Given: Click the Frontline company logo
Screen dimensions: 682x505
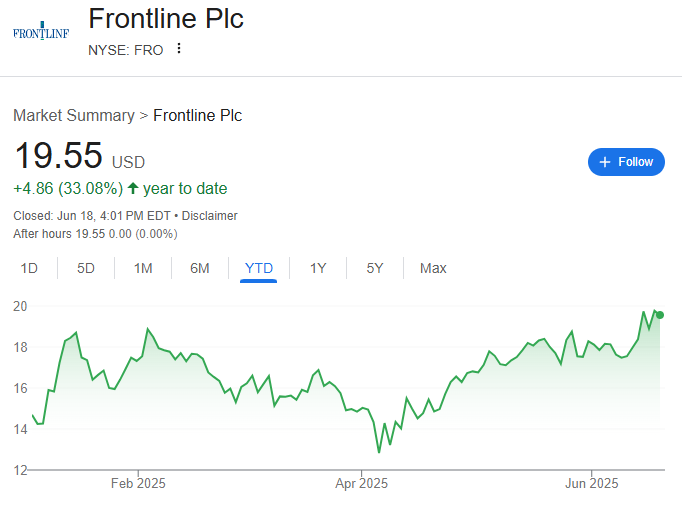Looking at the screenshot, I should (x=41, y=31).
